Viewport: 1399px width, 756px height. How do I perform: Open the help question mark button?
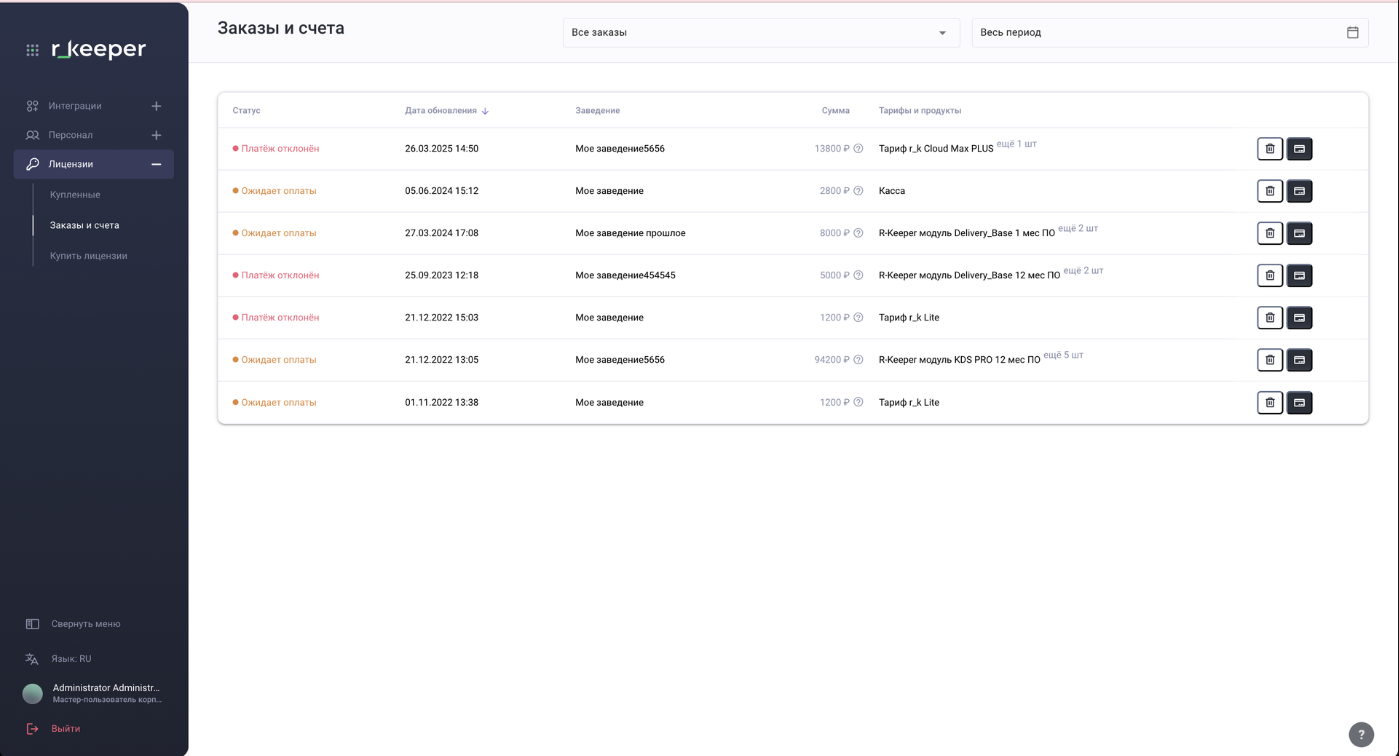pos(1361,735)
